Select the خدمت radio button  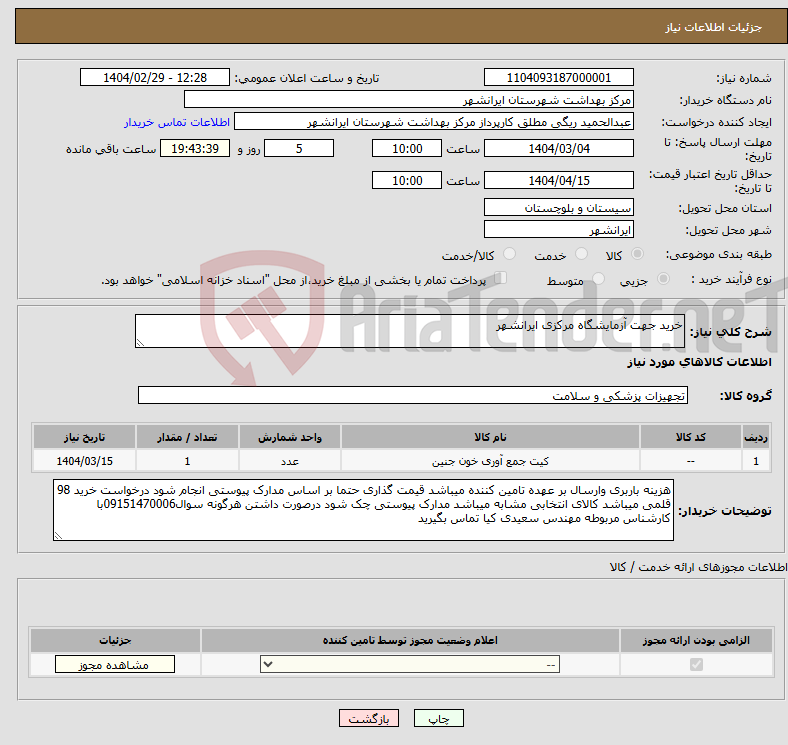pyautogui.click(x=581, y=254)
